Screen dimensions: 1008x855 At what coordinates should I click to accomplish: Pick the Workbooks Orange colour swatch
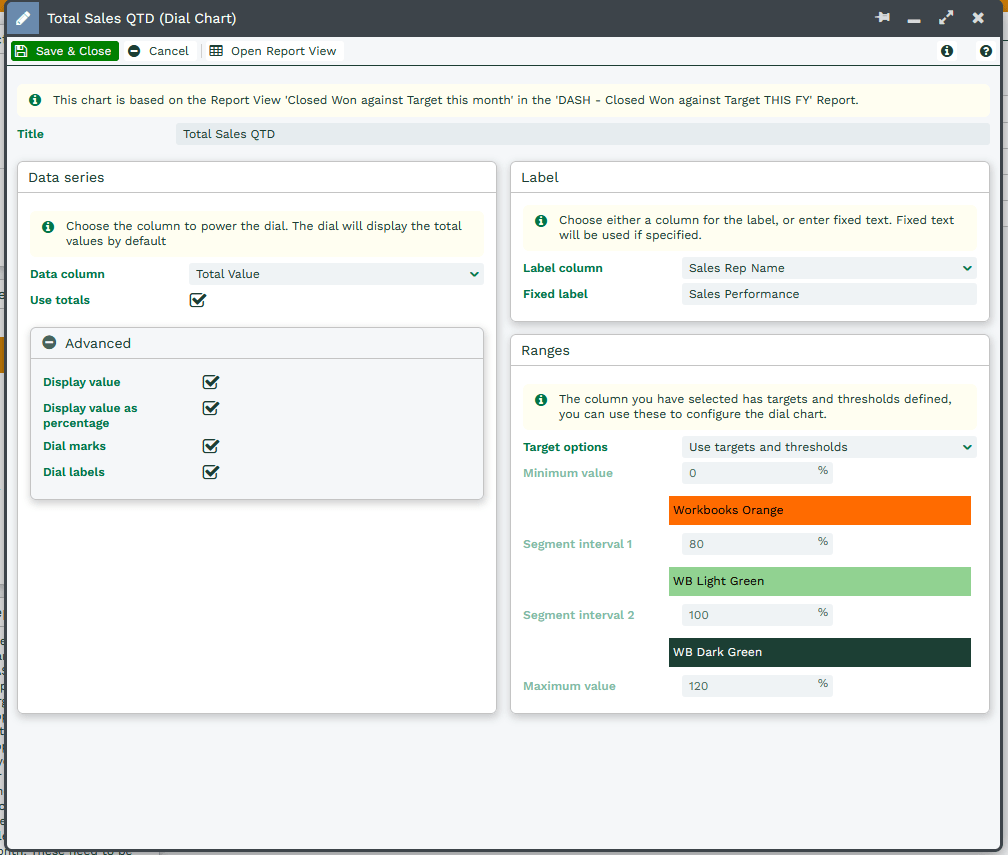pyautogui.click(x=819, y=510)
